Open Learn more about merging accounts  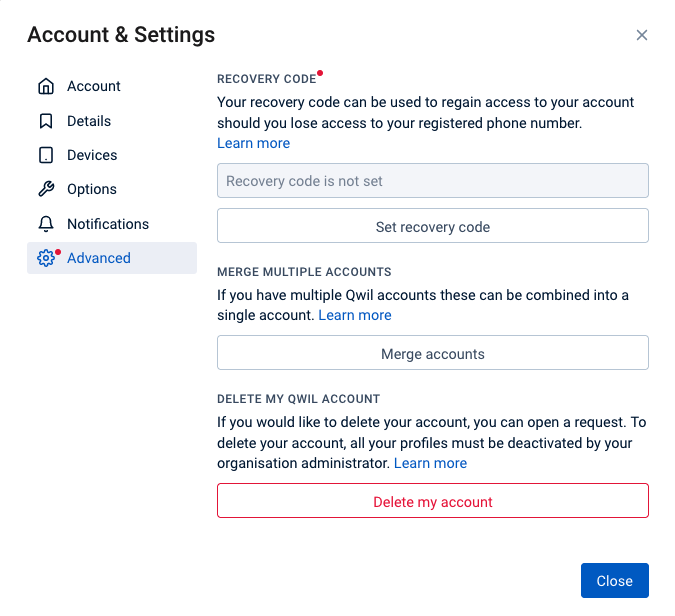pyautogui.click(x=355, y=315)
